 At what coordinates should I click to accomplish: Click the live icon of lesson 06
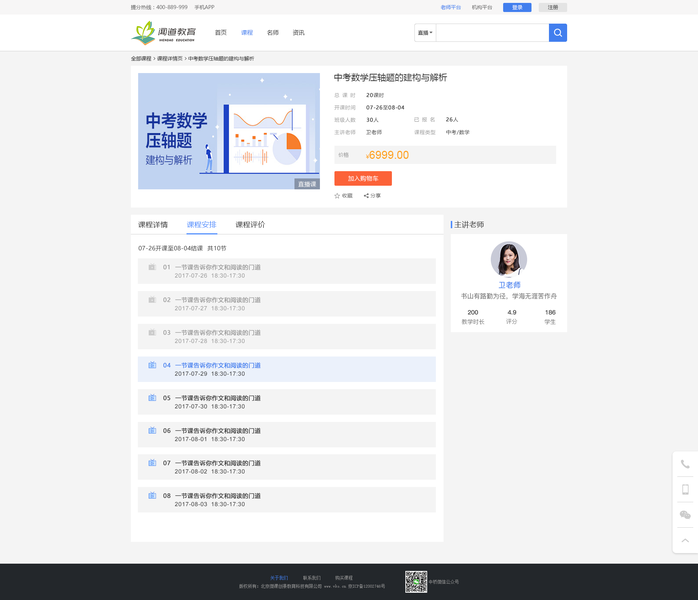[152, 430]
